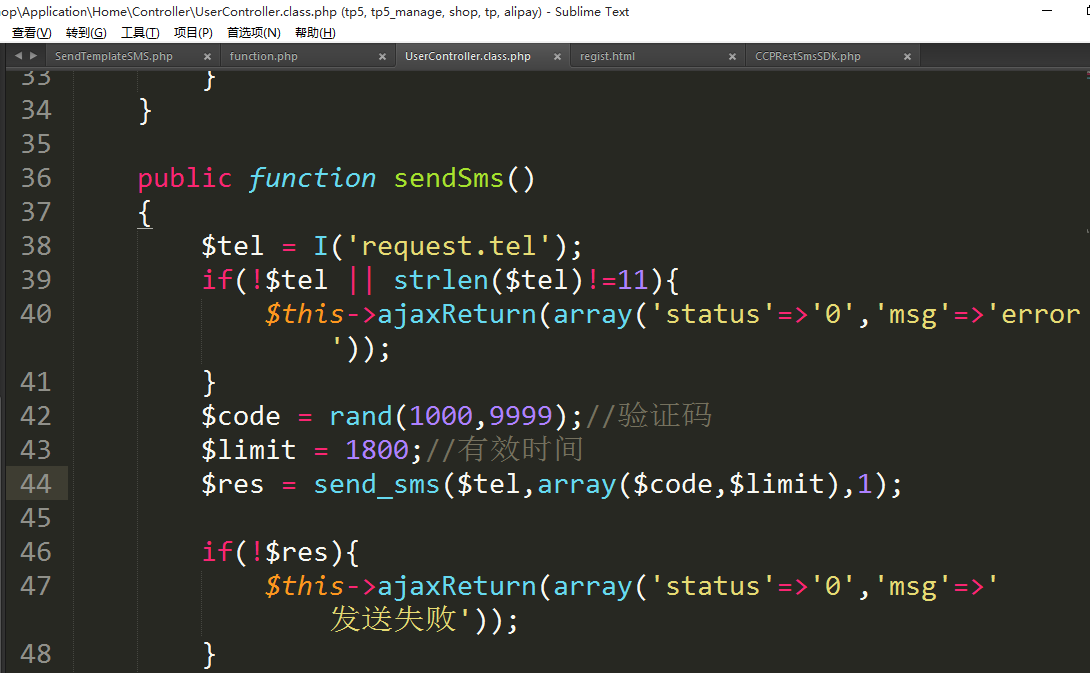Switch to the regist.html tab

607,57
